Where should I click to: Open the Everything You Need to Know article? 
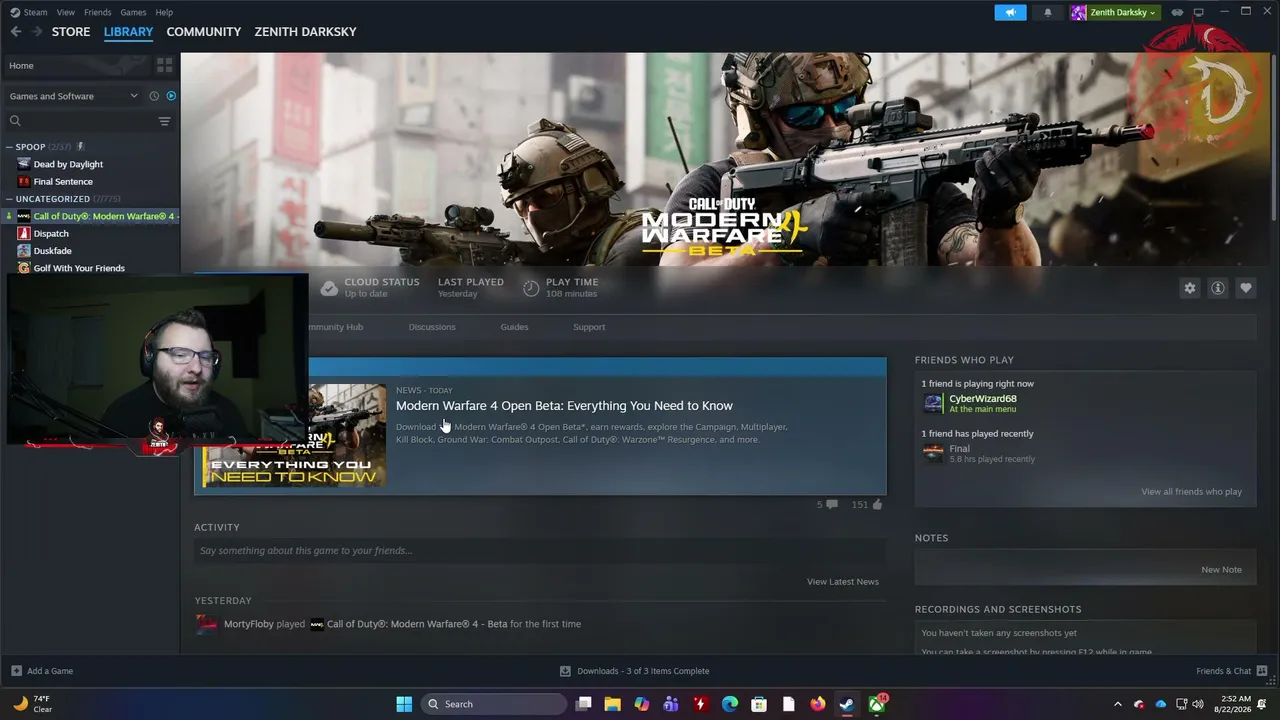(564, 406)
